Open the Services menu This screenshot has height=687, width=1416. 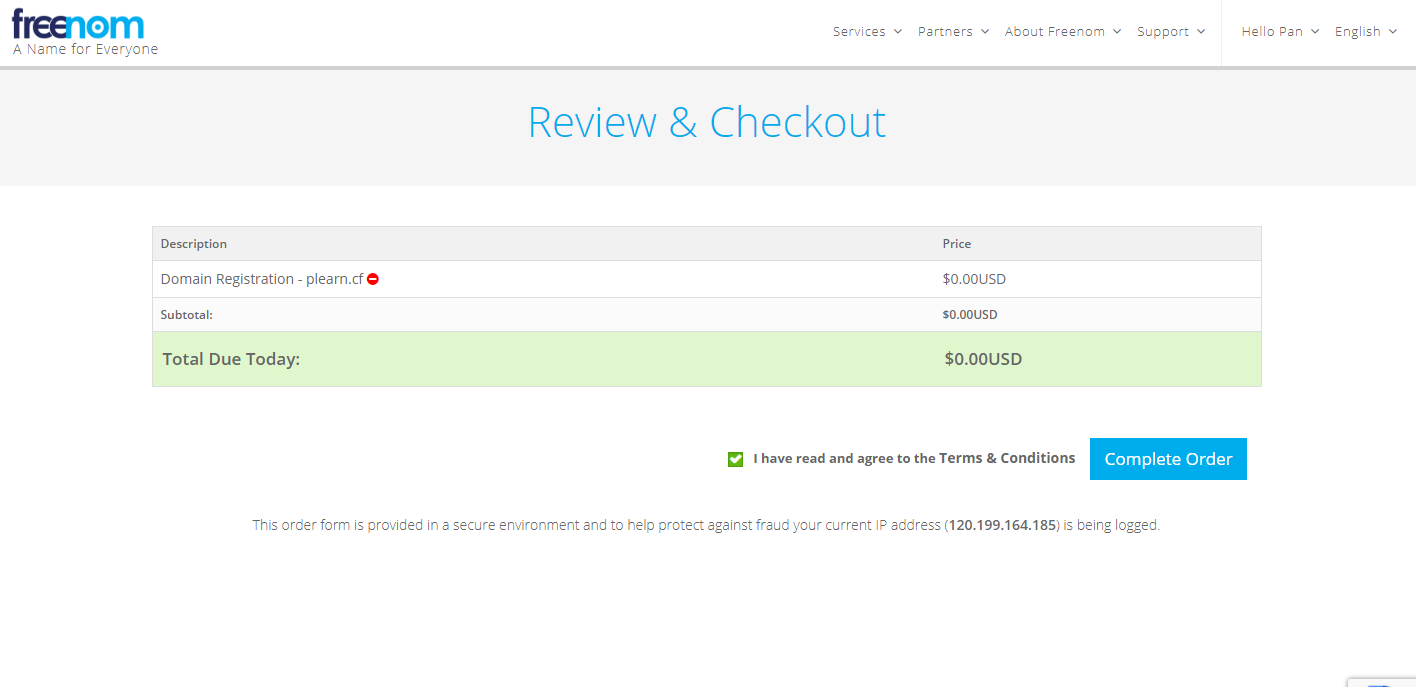pyautogui.click(x=867, y=32)
